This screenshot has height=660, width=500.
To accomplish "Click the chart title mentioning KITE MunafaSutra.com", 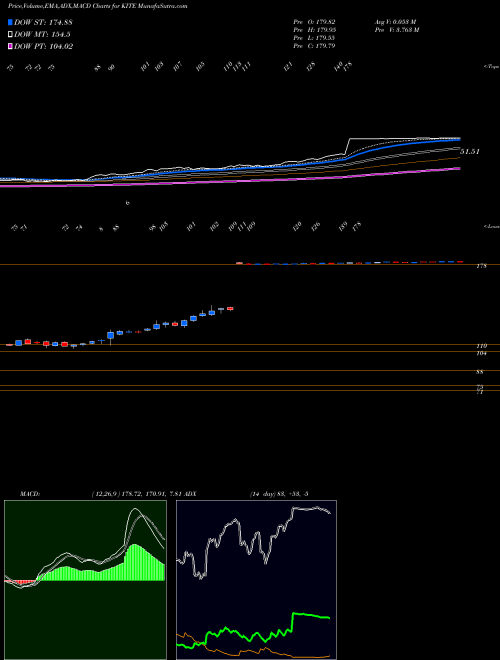I will click(x=98, y=6).
